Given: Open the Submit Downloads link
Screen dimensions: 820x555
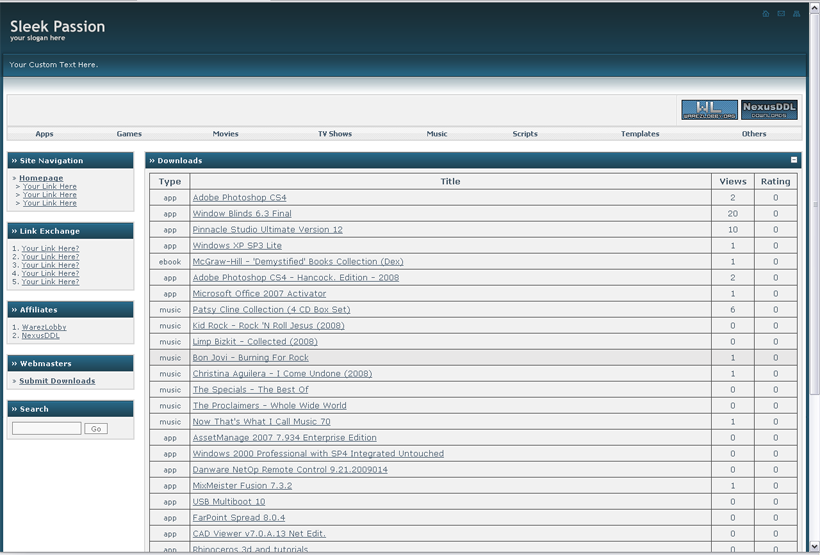Looking at the screenshot, I should point(57,381).
